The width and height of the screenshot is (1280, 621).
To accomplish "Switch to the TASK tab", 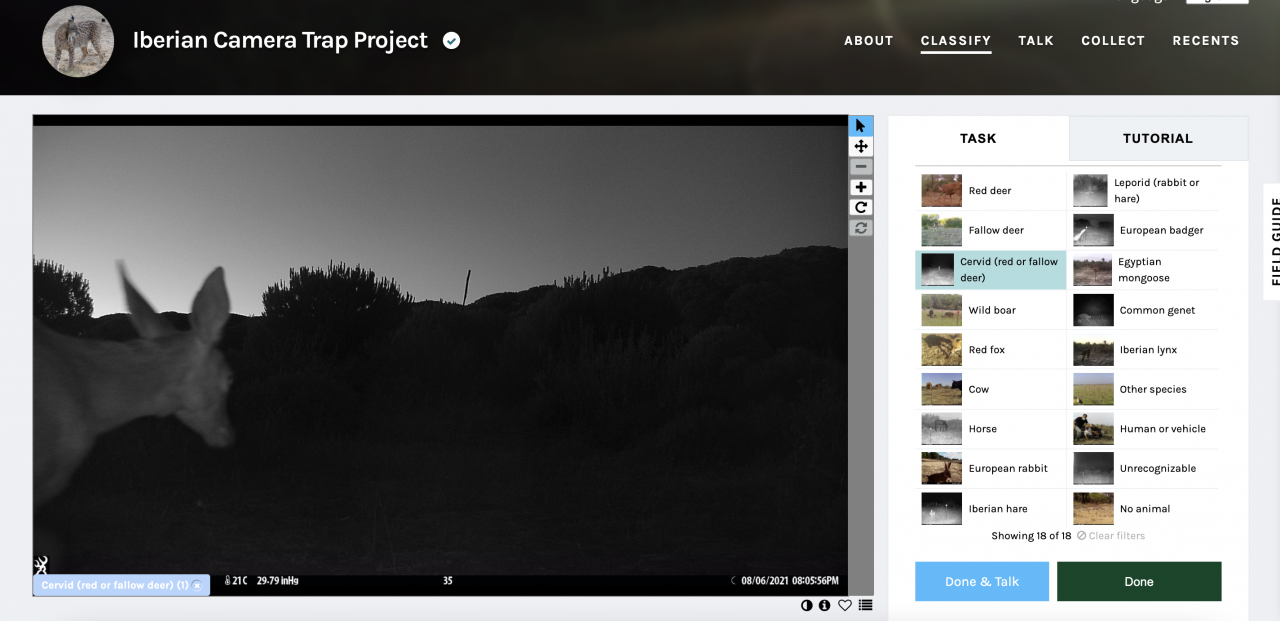I will [x=978, y=138].
